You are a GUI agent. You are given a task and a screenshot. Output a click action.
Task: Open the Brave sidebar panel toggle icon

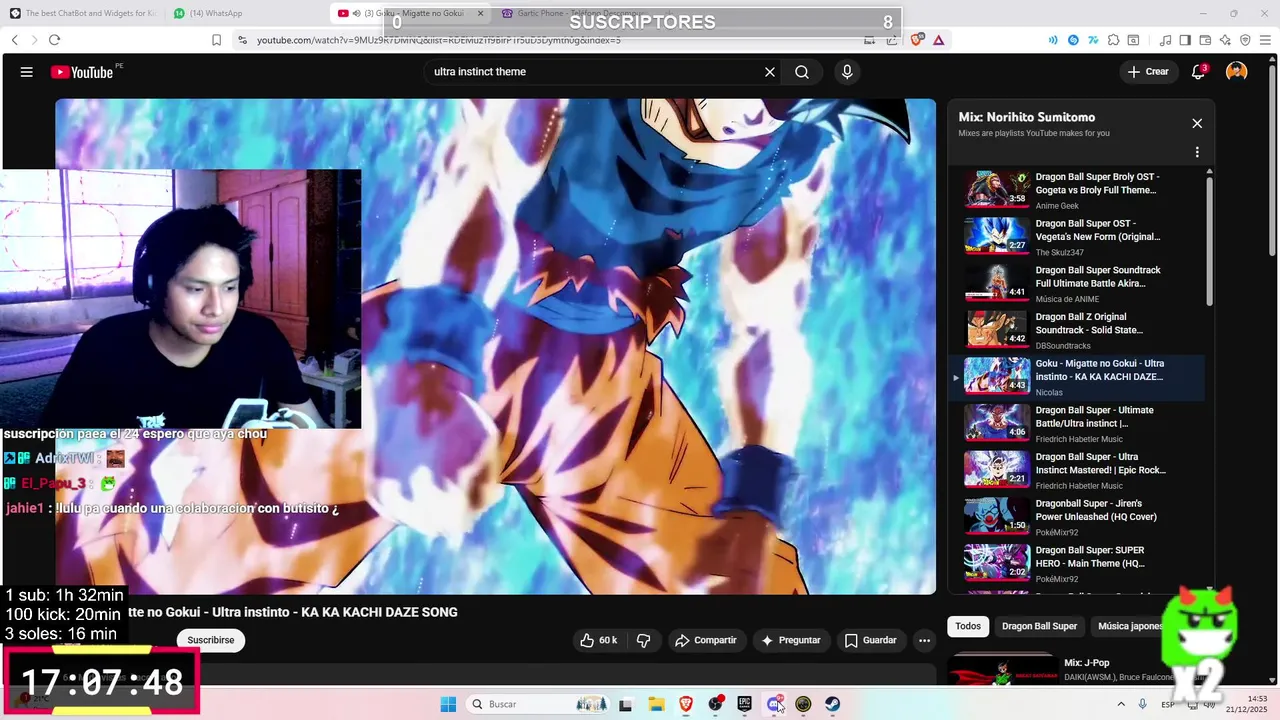coord(1185,40)
